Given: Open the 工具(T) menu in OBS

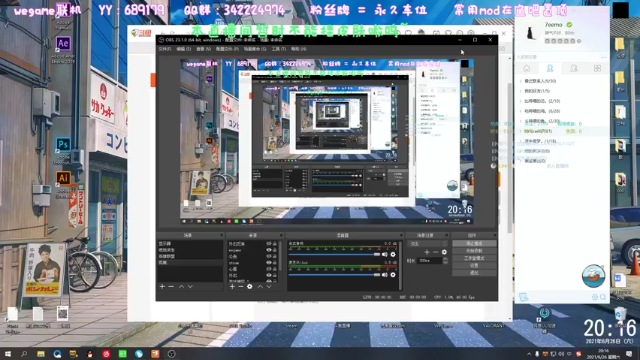Looking at the screenshot, I should pos(279,49).
